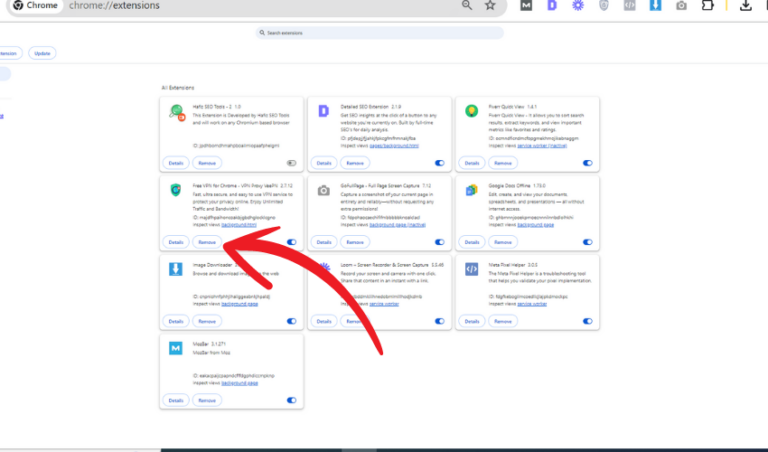Disable the Free VPN for Chrome extension

[x=292, y=242]
